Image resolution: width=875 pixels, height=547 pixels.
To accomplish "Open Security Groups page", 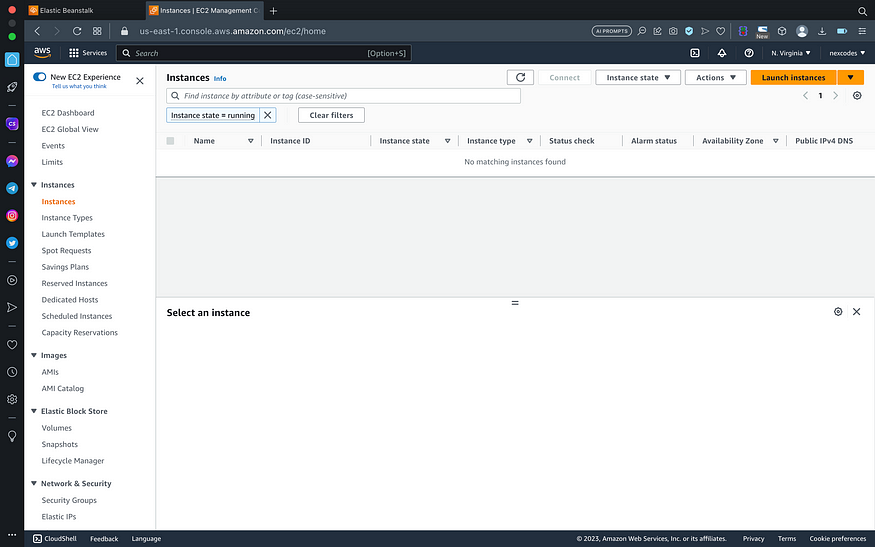I will coord(69,500).
